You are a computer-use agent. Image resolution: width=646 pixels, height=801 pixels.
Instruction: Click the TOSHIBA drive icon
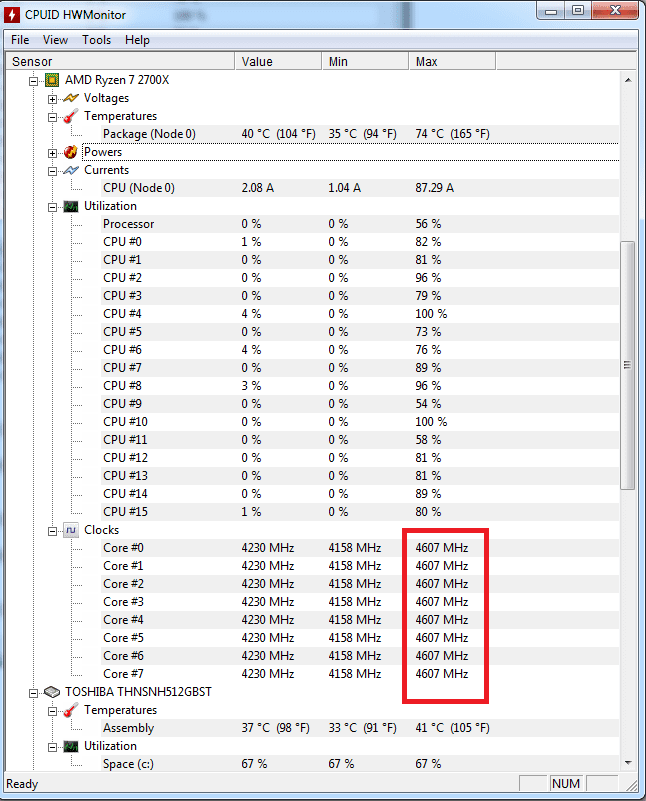coord(52,692)
